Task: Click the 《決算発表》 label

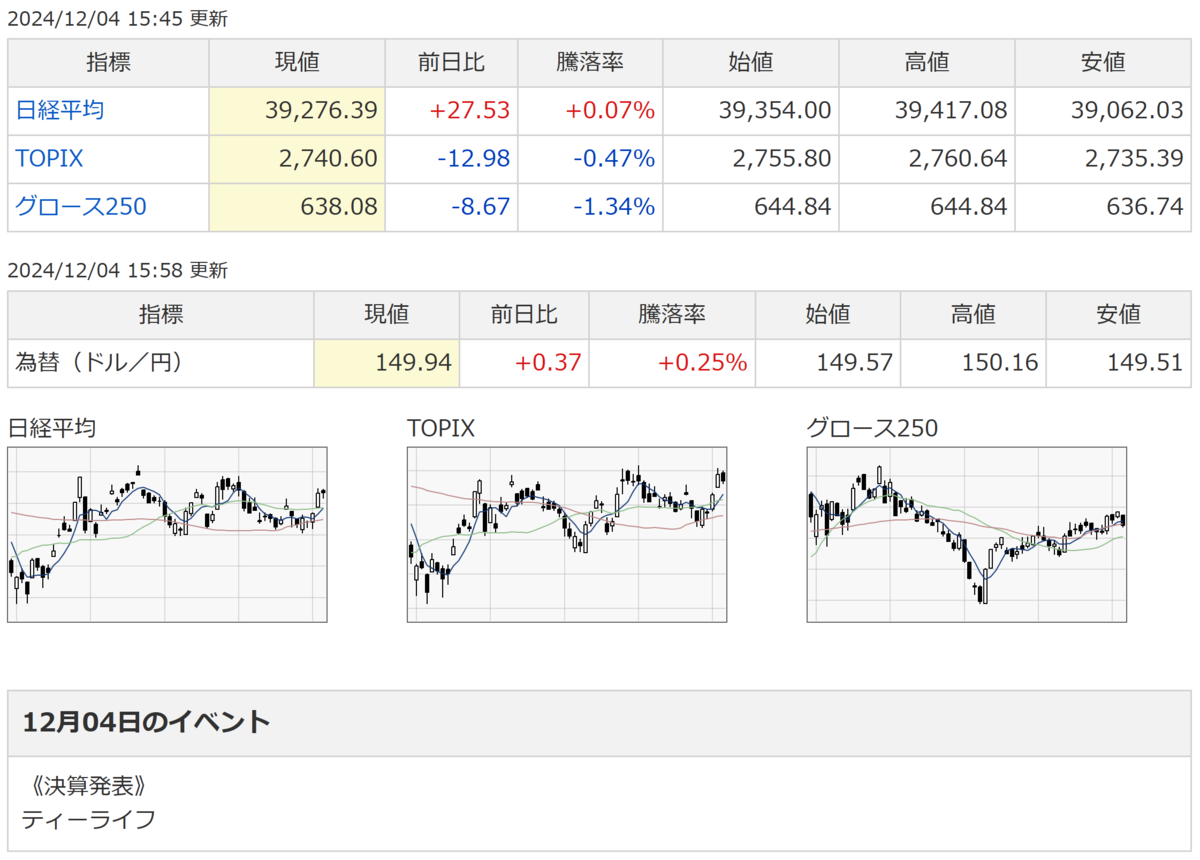Action: point(89,785)
